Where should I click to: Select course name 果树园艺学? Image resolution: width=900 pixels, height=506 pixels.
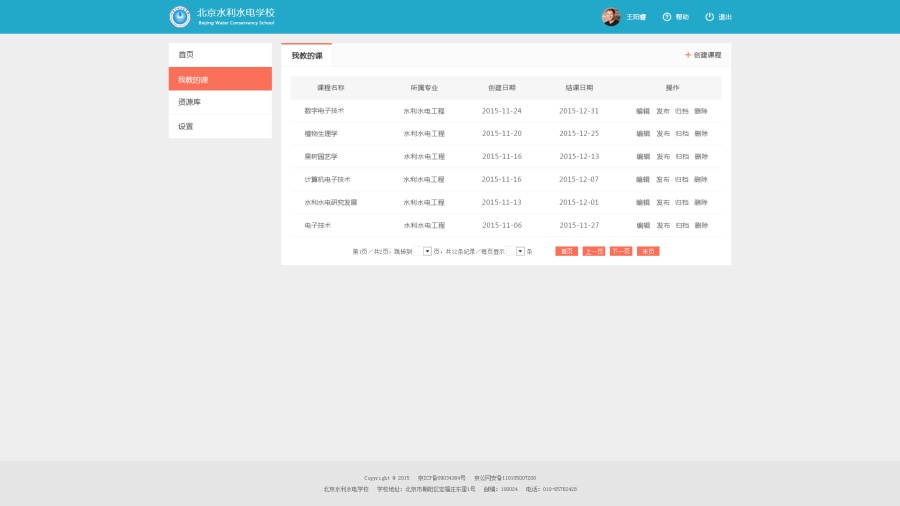click(x=321, y=156)
